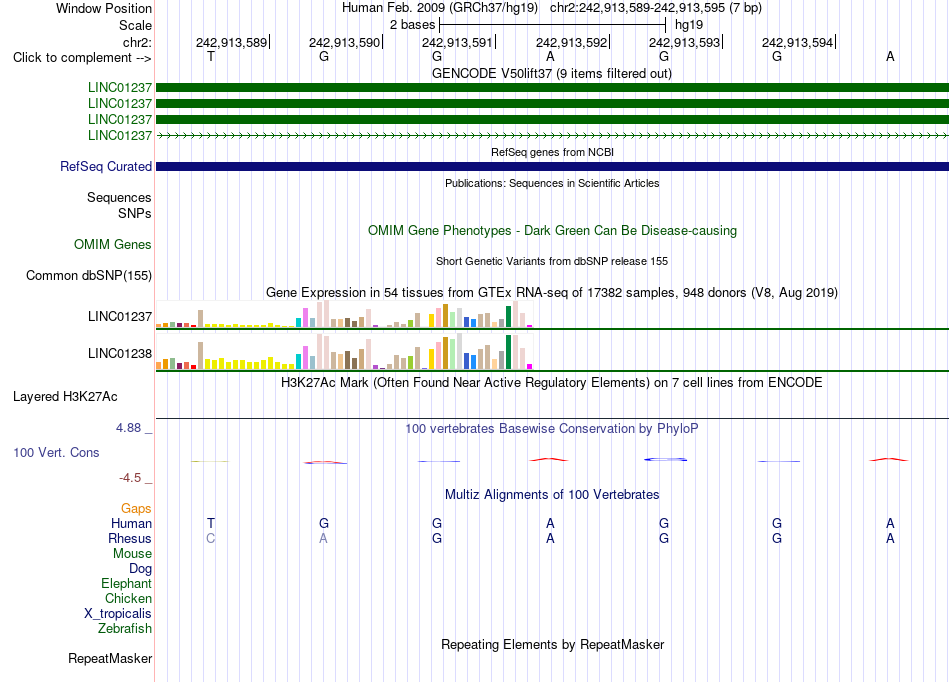Click the -4.5 PhyloP lower scale value
The height and width of the screenshot is (682, 950).
pyautogui.click(x=130, y=478)
